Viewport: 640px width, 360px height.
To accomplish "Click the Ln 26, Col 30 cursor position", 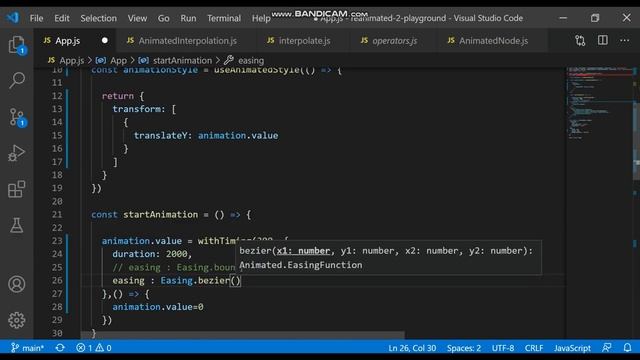I will 412,348.
